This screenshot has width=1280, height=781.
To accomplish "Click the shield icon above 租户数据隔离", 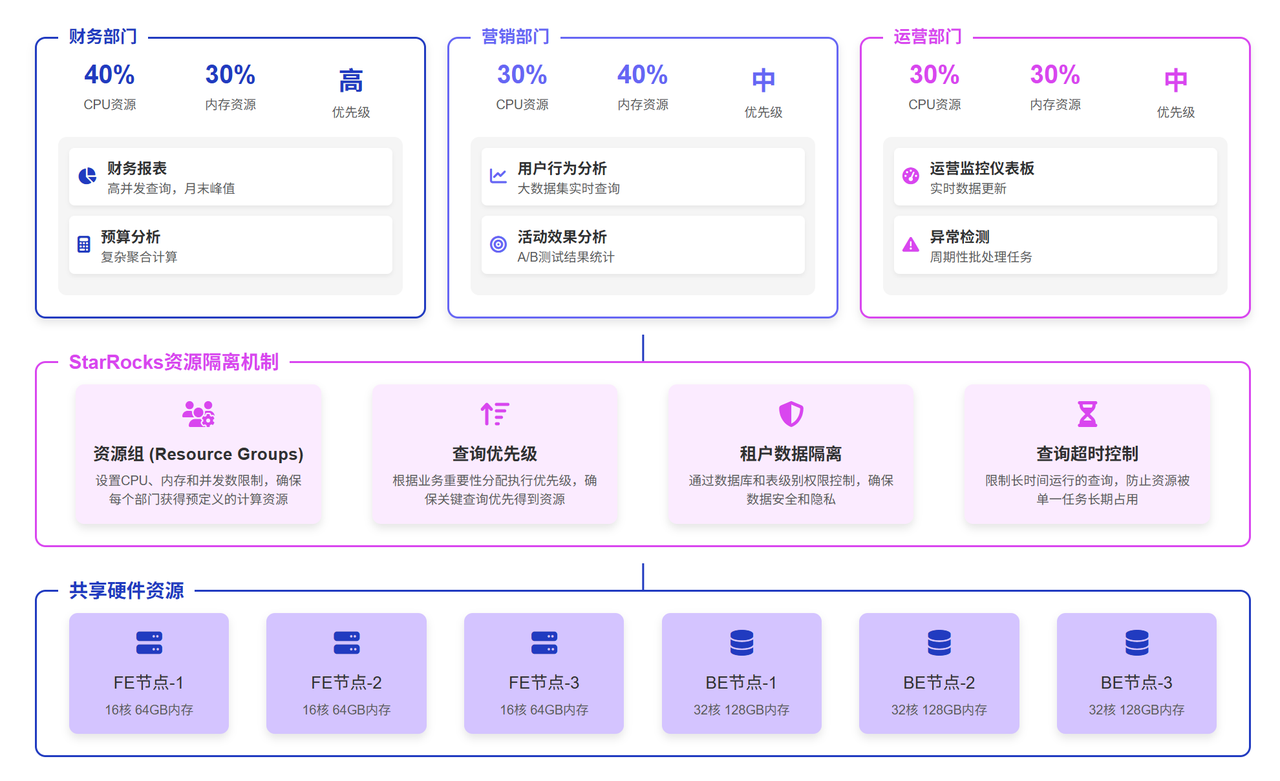I will coord(791,414).
